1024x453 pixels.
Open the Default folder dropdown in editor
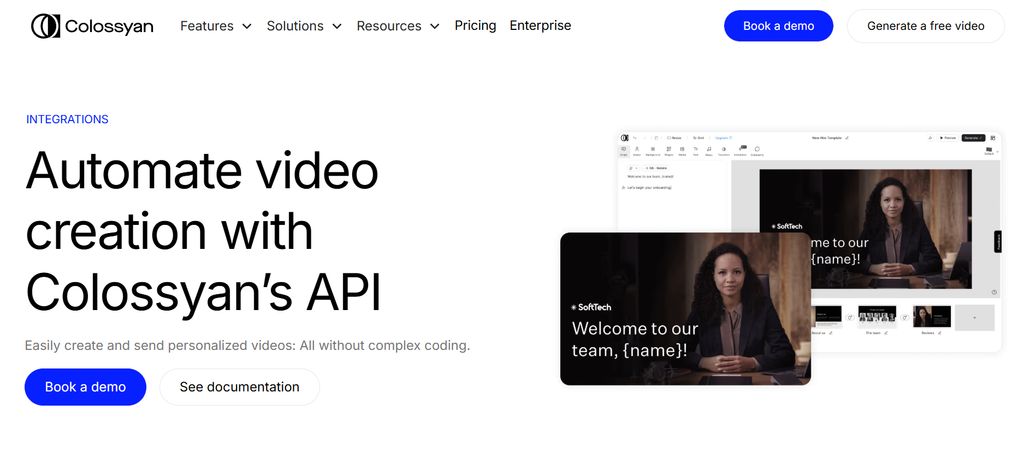[x=989, y=151]
